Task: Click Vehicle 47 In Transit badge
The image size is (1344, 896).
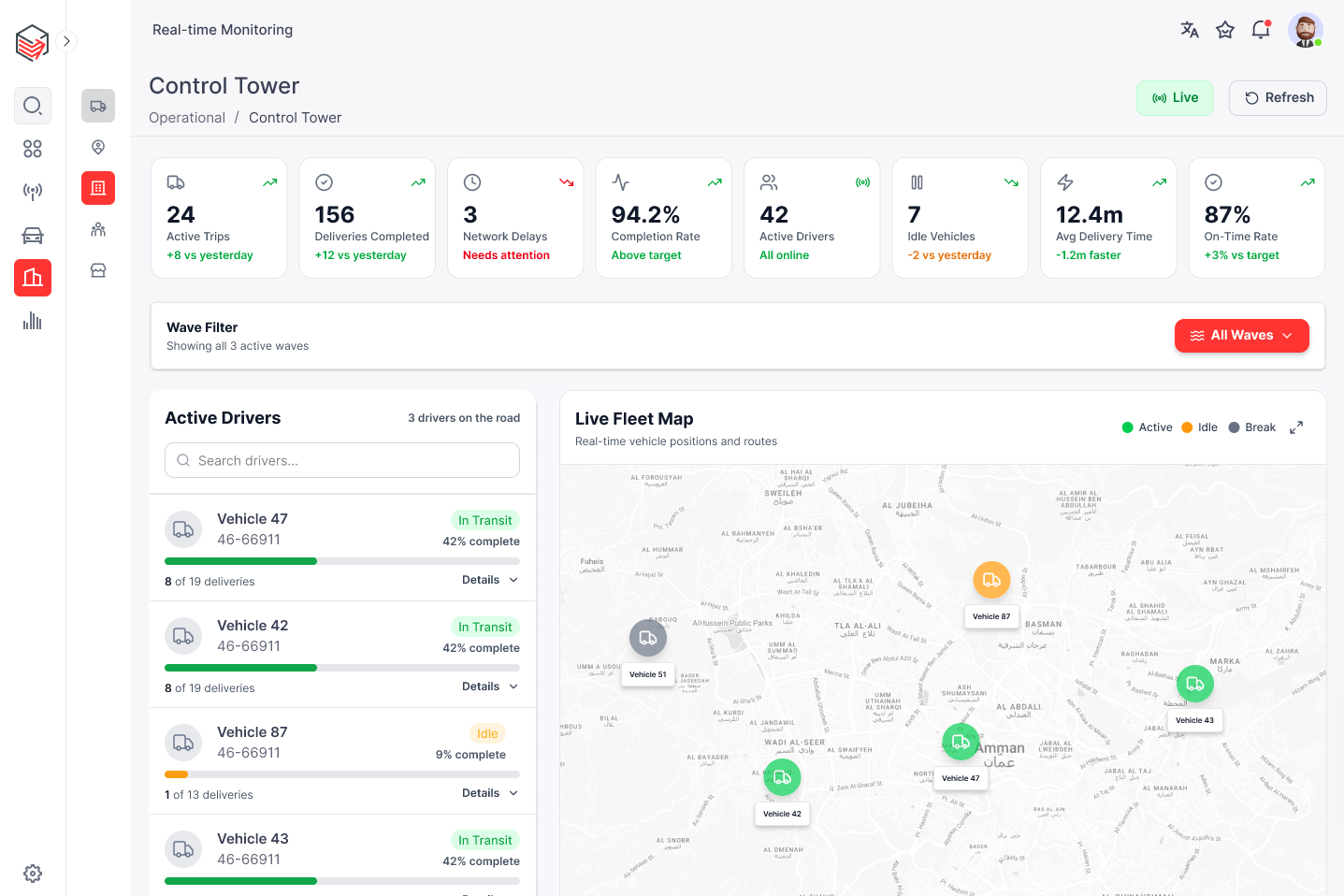Action: [x=484, y=521]
